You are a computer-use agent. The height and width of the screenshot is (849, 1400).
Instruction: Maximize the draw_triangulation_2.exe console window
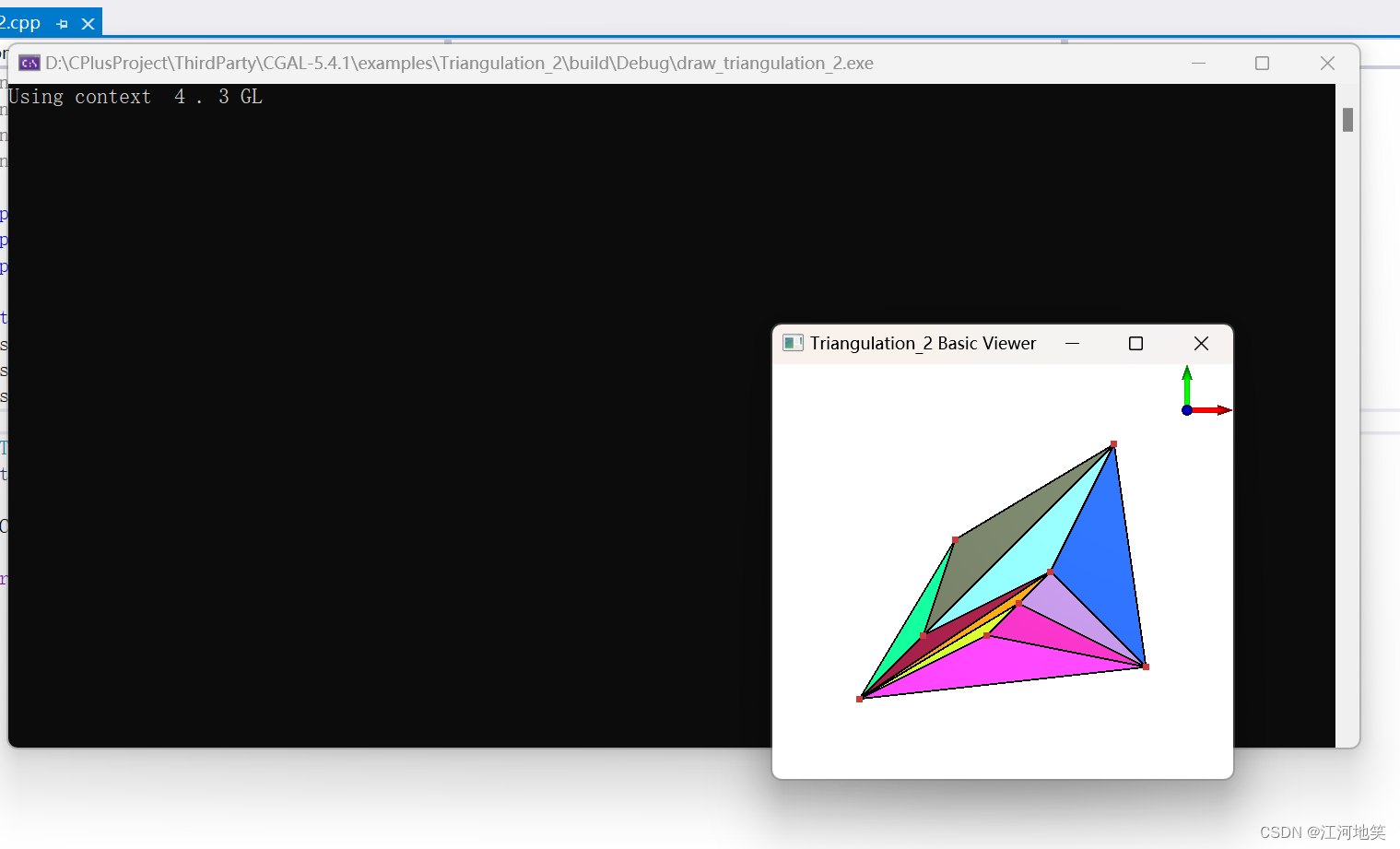tap(1262, 63)
